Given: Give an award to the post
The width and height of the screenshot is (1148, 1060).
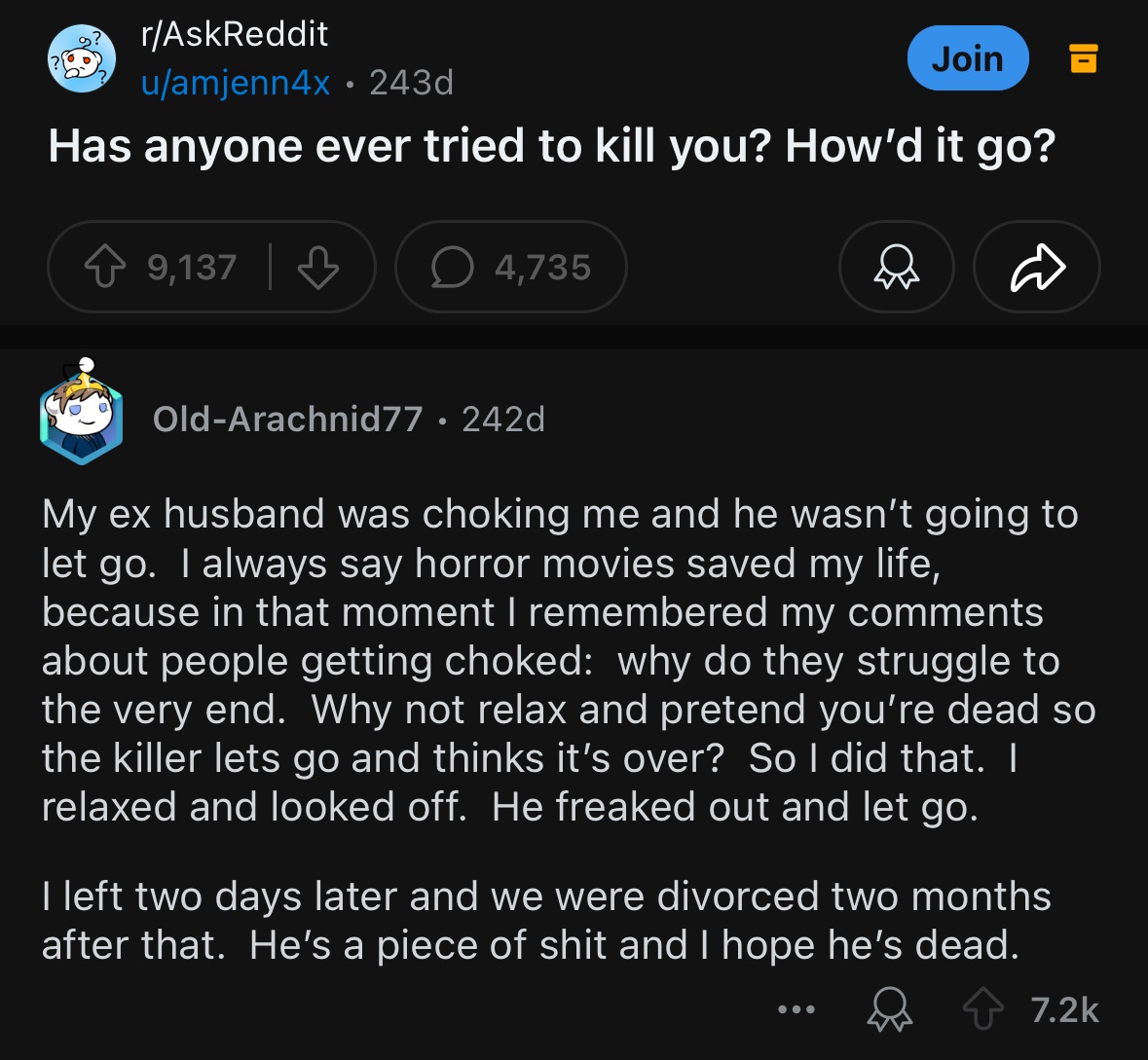Looking at the screenshot, I should (x=896, y=268).
